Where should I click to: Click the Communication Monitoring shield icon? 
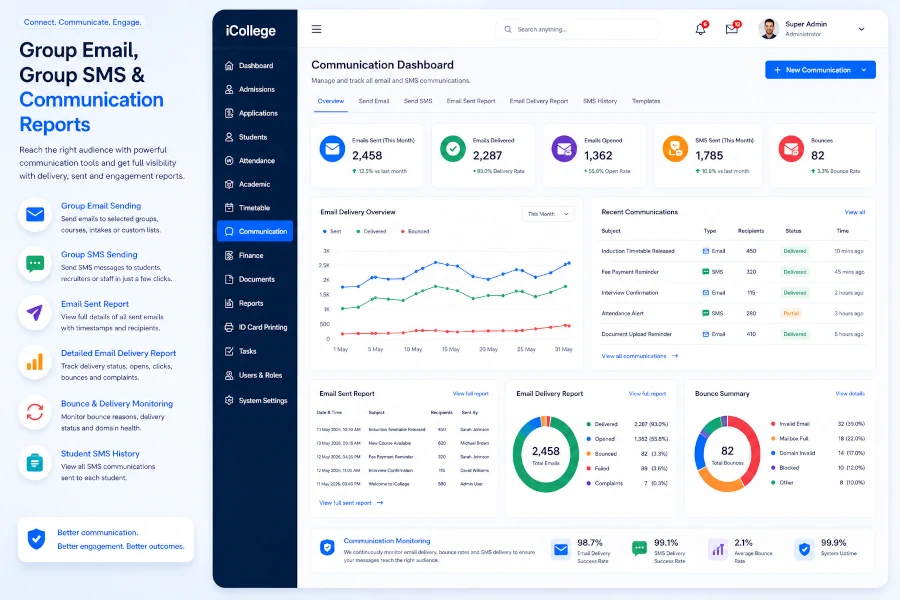[x=327, y=547]
